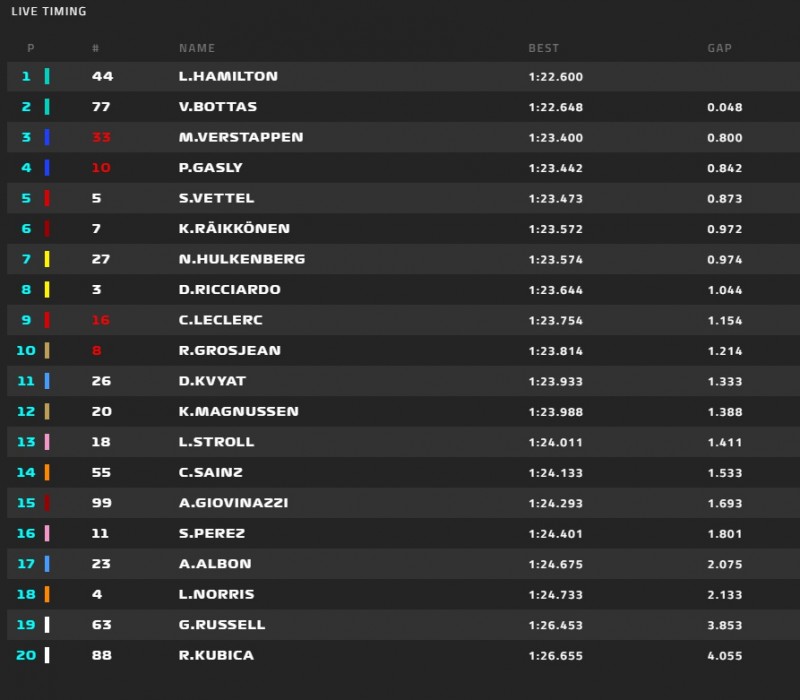Select the A.GIOVINAZZI driver name
This screenshot has width=800, height=700.
(233, 503)
